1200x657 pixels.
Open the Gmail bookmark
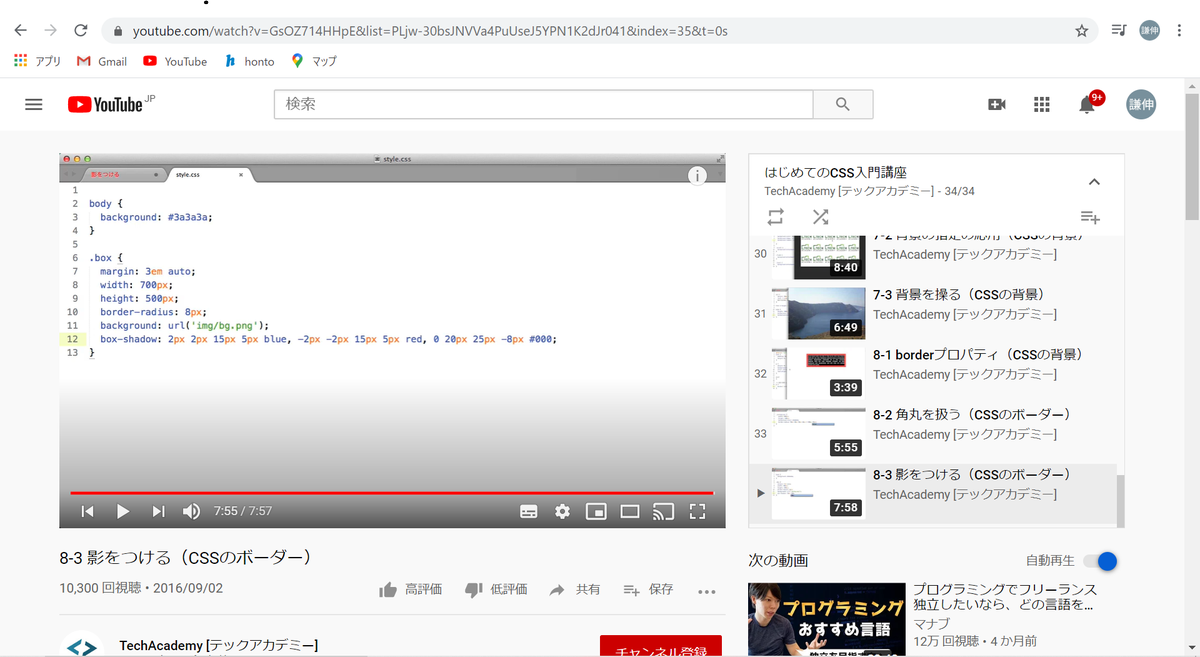[102, 61]
